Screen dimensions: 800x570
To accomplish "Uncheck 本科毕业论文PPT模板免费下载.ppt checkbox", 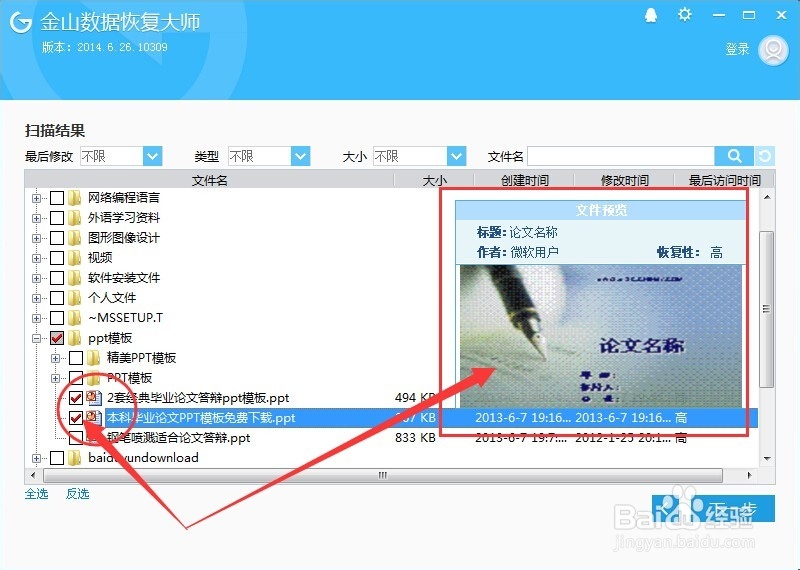I will 76,418.
